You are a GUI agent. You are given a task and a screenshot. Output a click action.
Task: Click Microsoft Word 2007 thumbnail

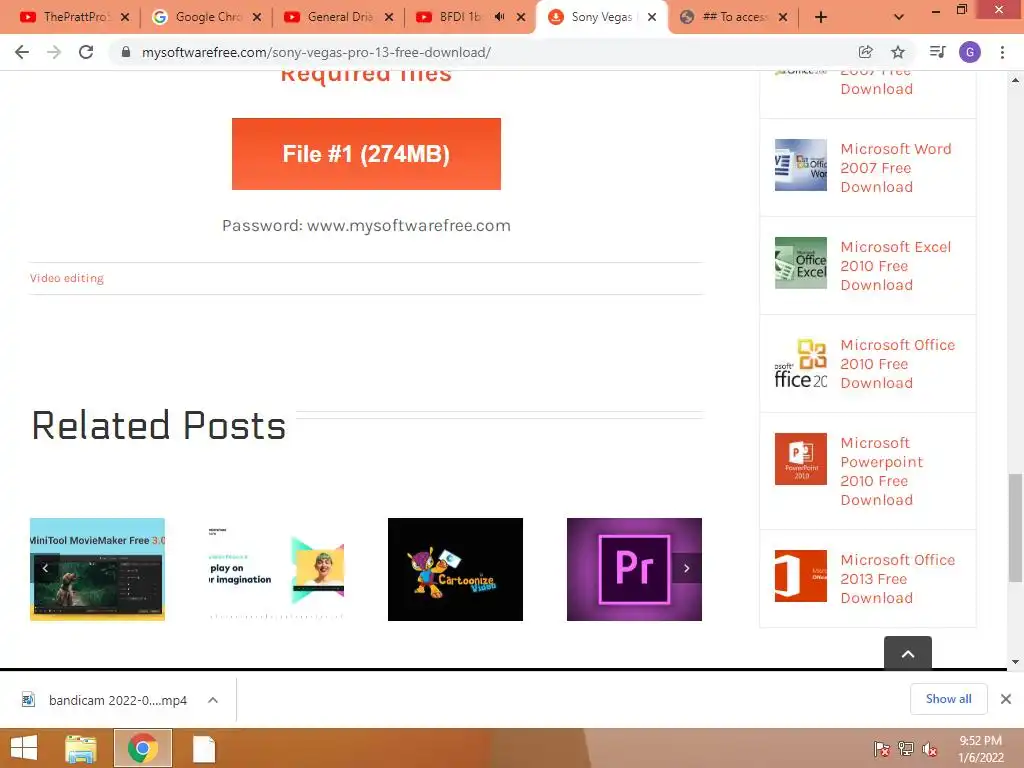pos(801,165)
